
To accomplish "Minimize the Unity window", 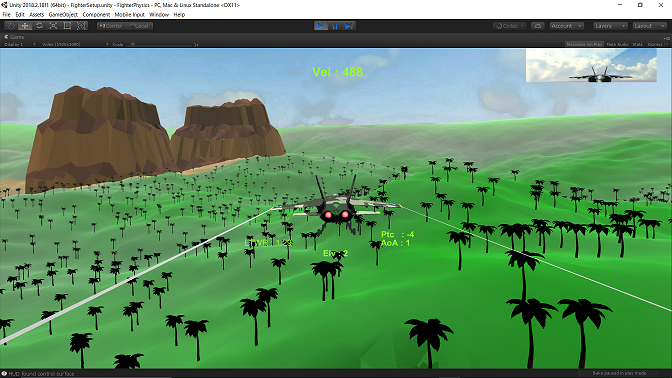I will [x=620, y=5].
